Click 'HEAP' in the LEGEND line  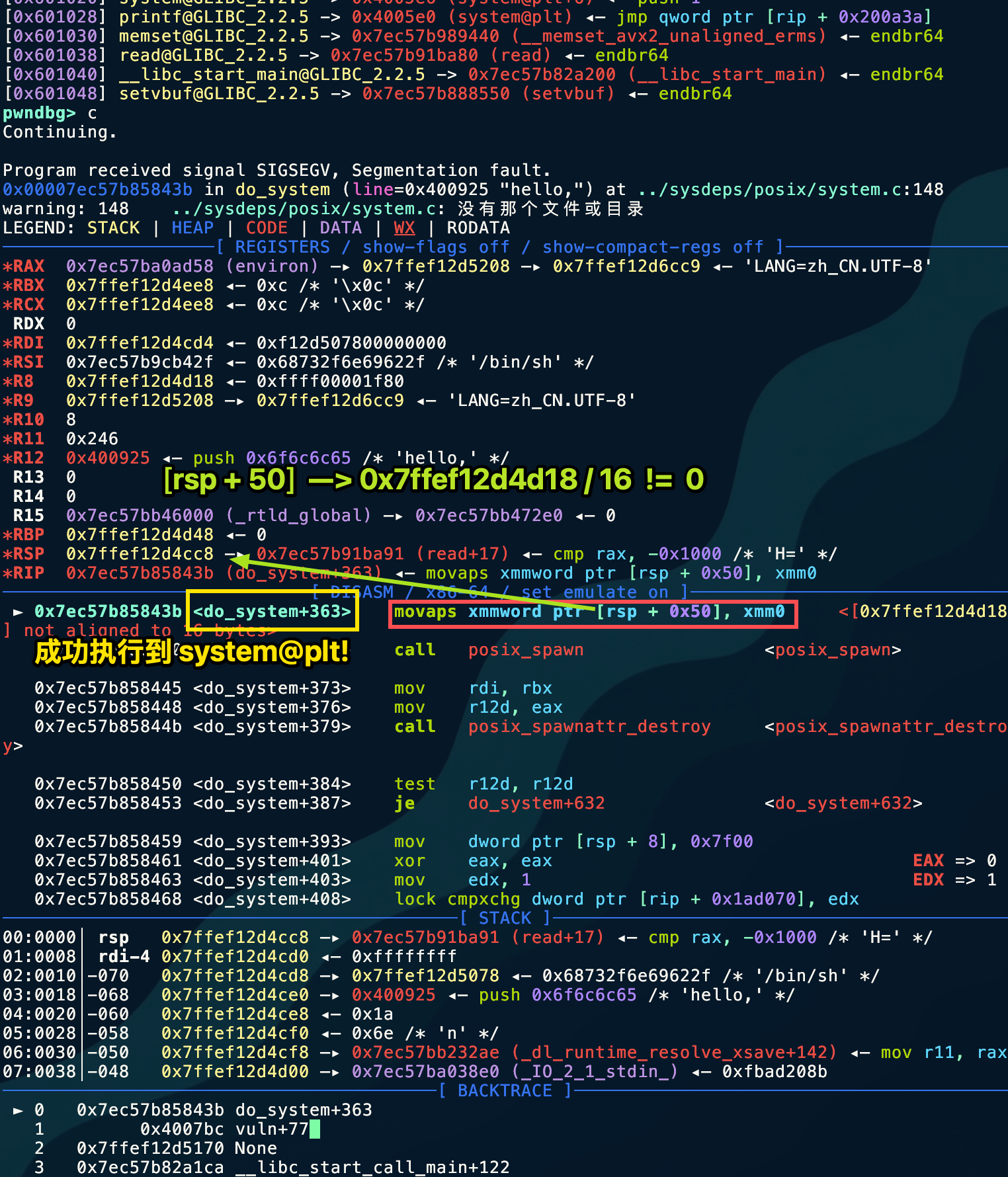(x=192, y=228)
